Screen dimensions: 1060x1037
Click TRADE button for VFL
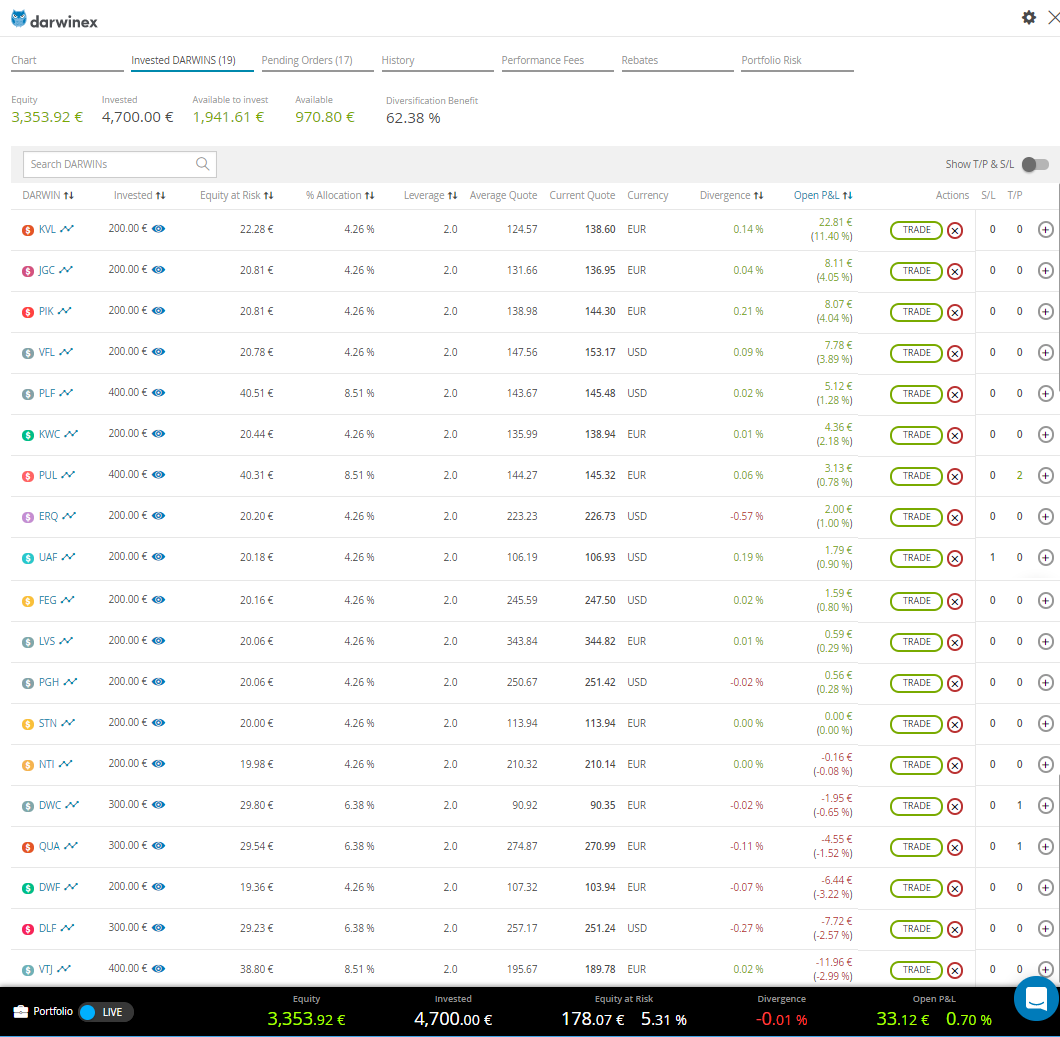click(x=916, y=353)
